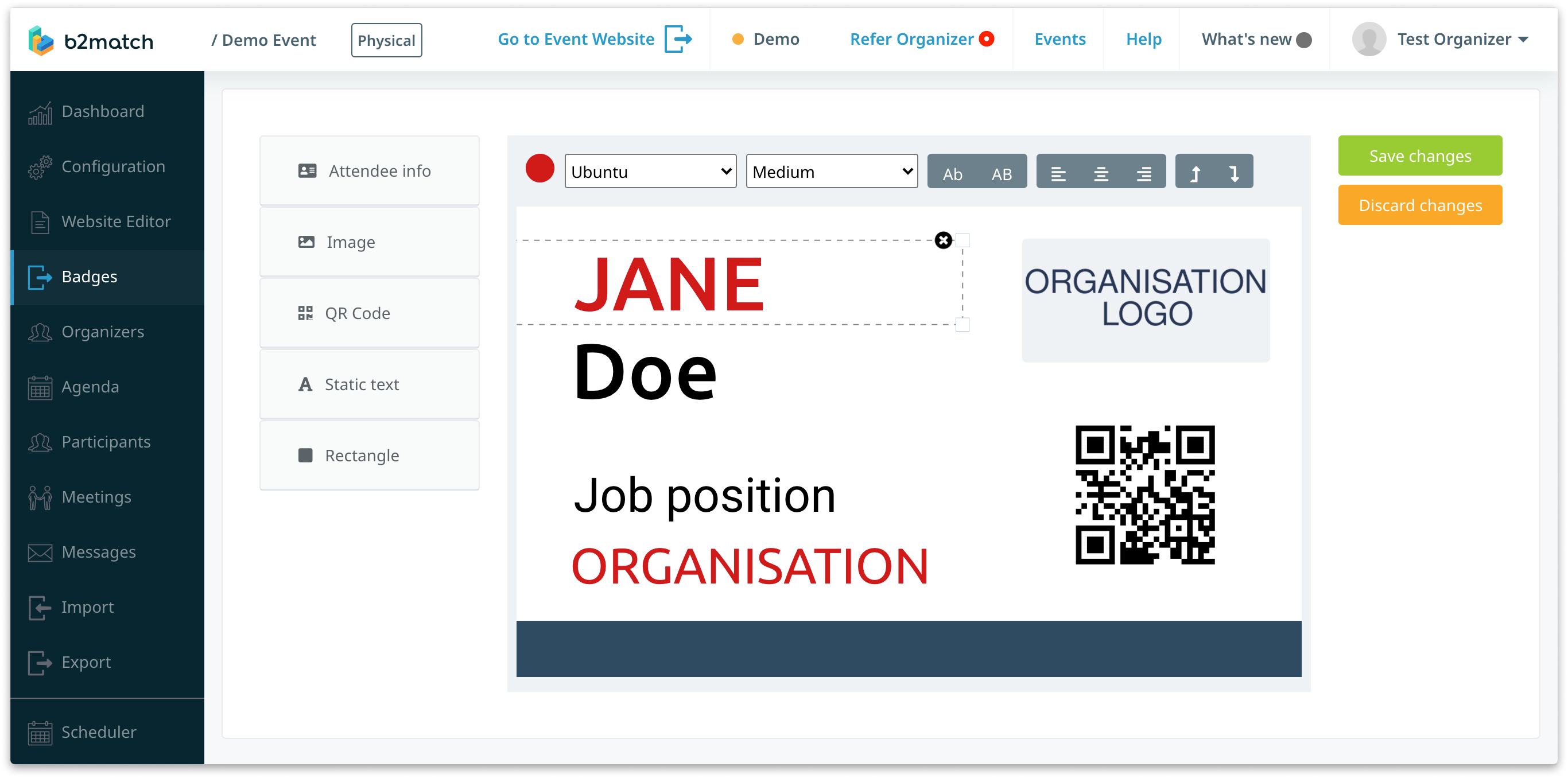
Task: Open the Medium font weight dropdown
Action: point(832,172)
